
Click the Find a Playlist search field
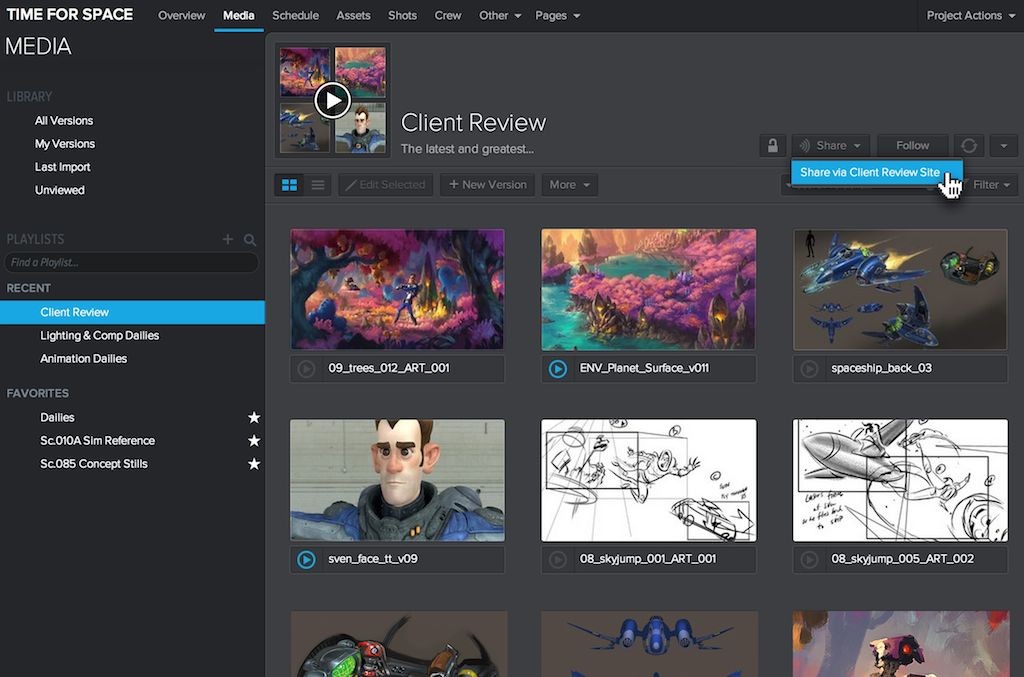(x=130, y=262)
